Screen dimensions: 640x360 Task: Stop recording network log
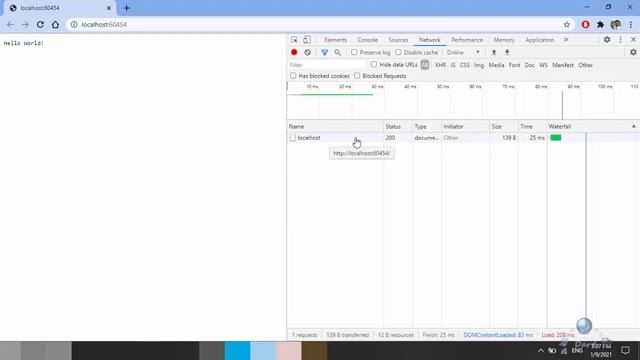pyautogui.click(x=294, y=52)
